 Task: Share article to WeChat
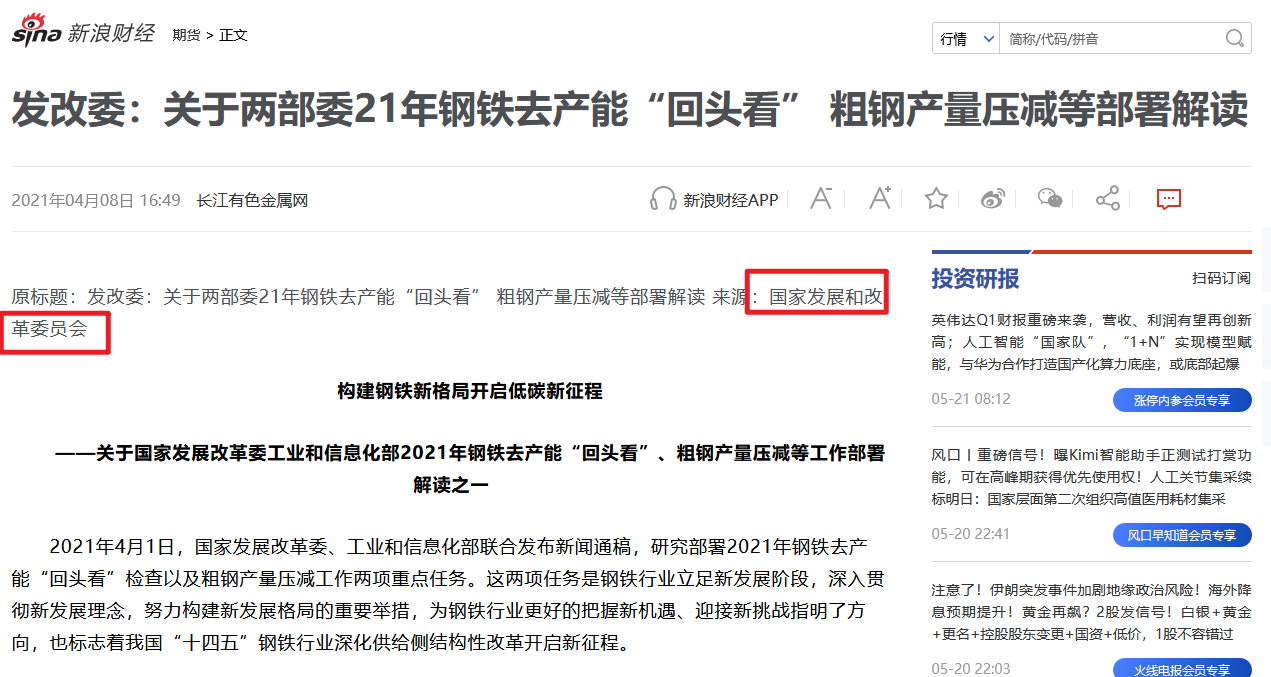point(1049,199)
